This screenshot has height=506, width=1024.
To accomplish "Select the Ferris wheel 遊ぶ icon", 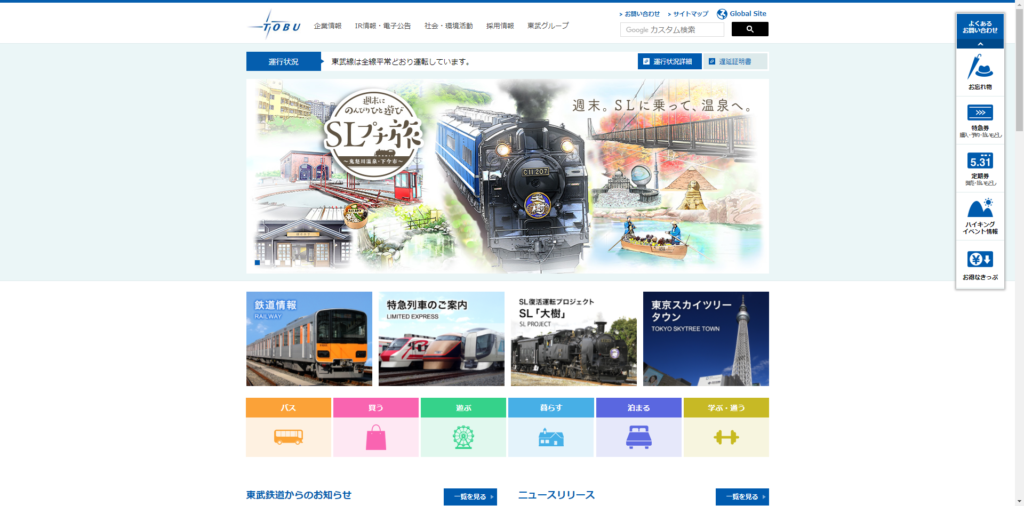I will 463,437.
